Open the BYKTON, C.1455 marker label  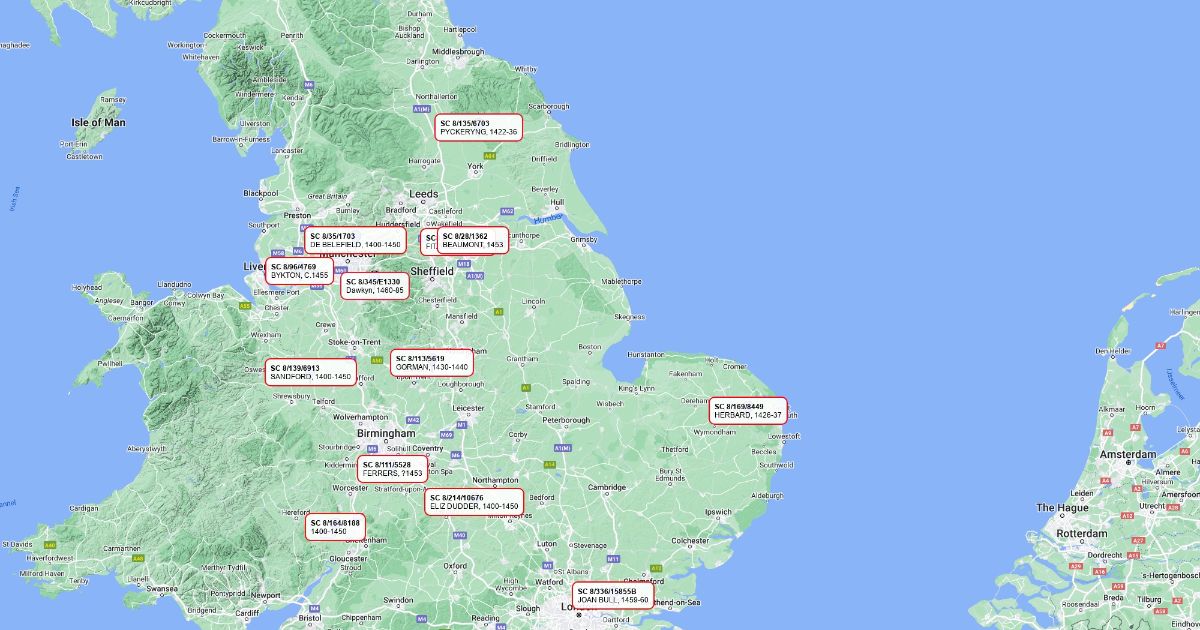300,271
